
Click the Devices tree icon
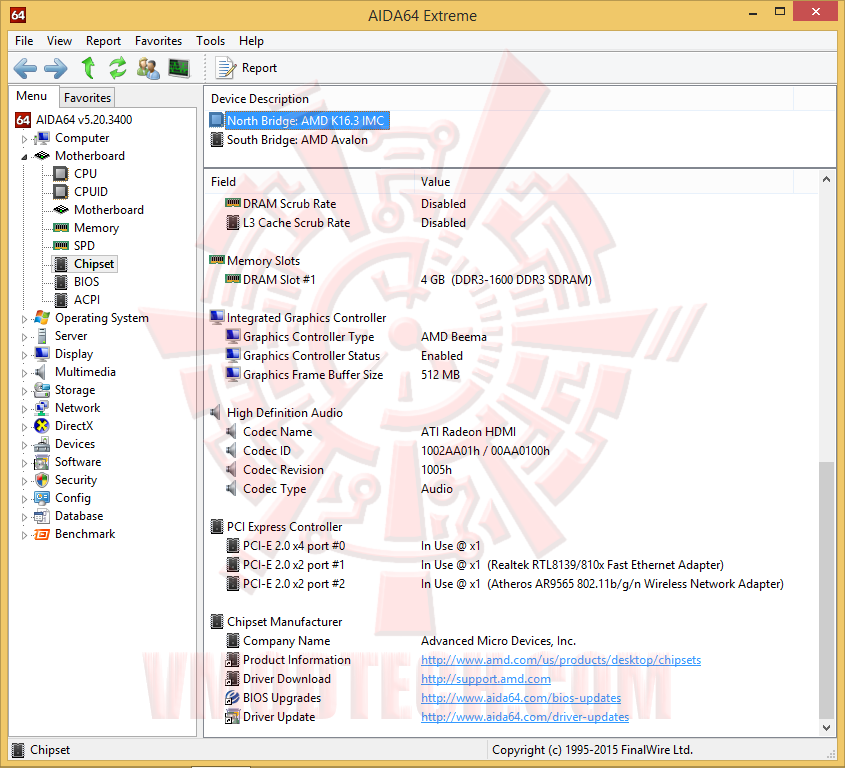pos(41,444)
